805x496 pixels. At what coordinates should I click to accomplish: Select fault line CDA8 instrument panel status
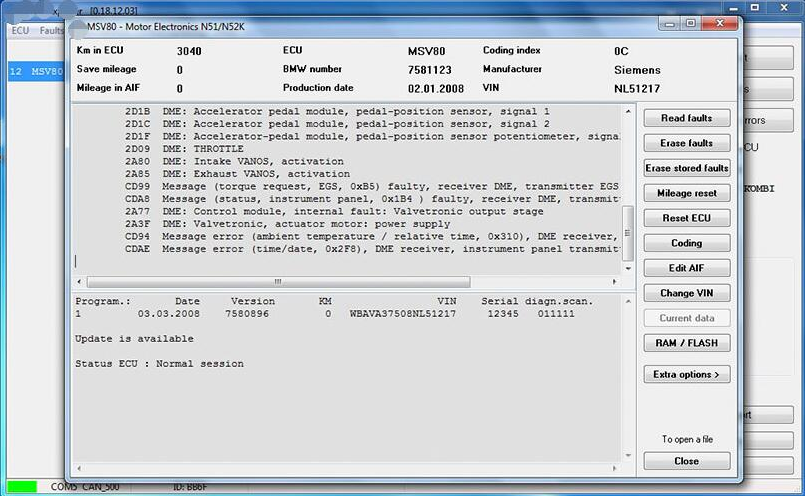372,199
